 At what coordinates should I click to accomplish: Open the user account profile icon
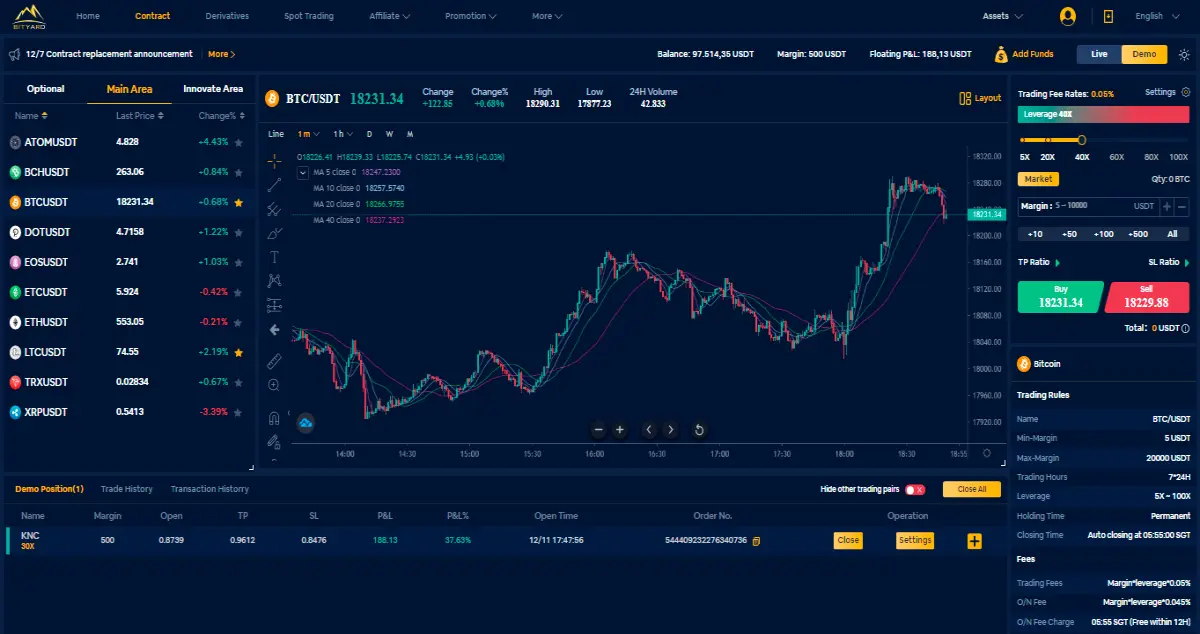pos(1068,16)
